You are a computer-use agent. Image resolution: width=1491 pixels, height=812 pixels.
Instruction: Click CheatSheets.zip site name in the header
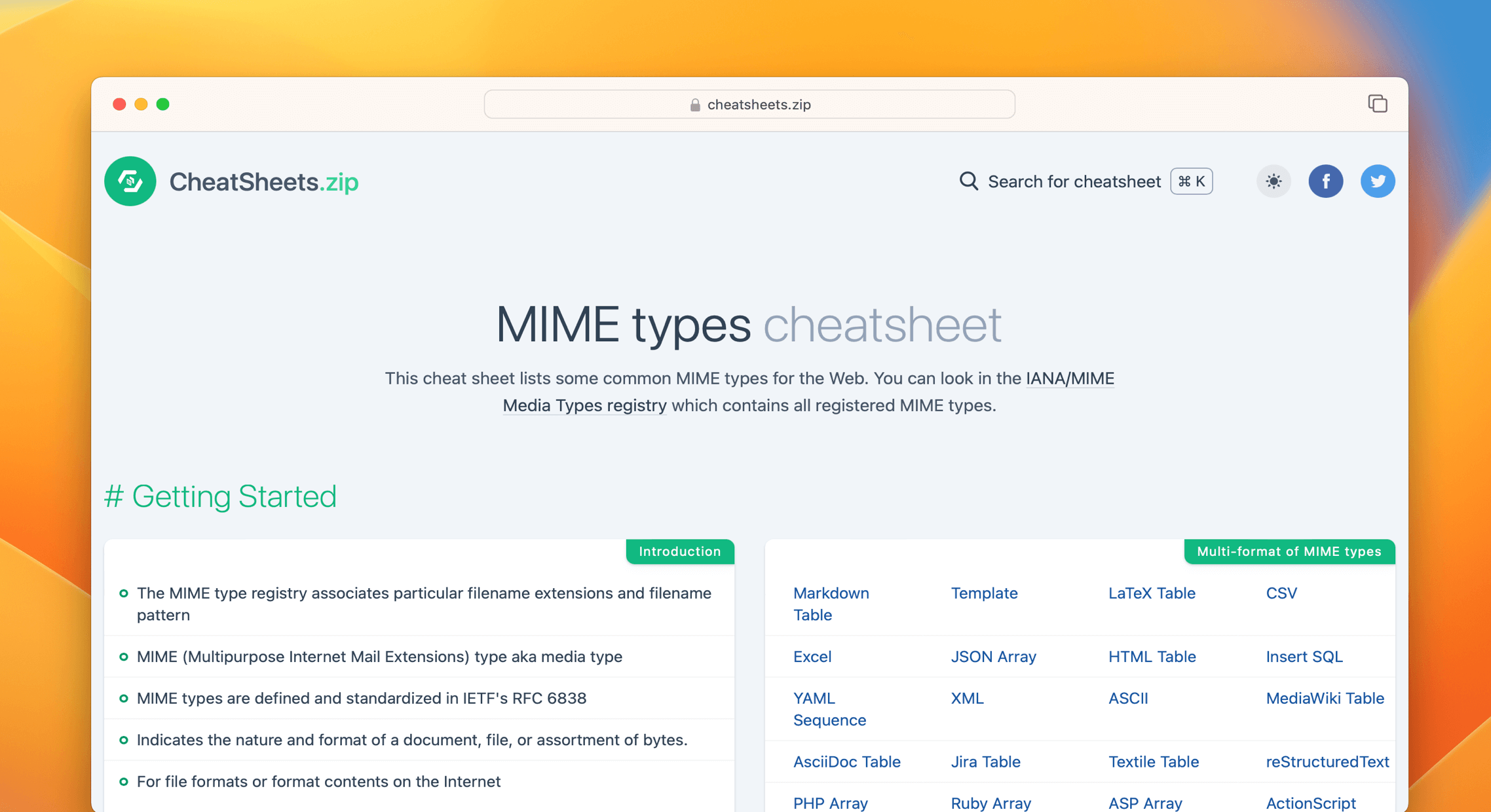click(263, 181)
